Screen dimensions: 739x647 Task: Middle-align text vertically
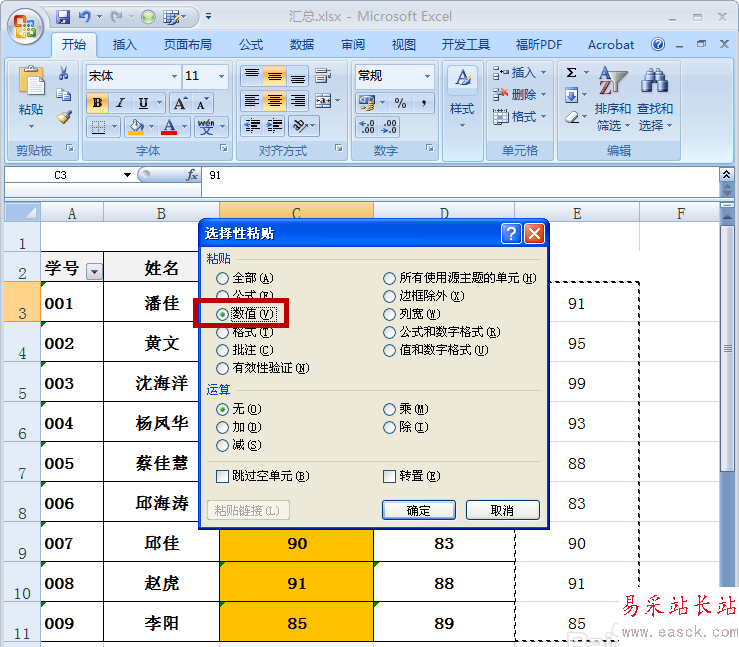tap(274, 75)
